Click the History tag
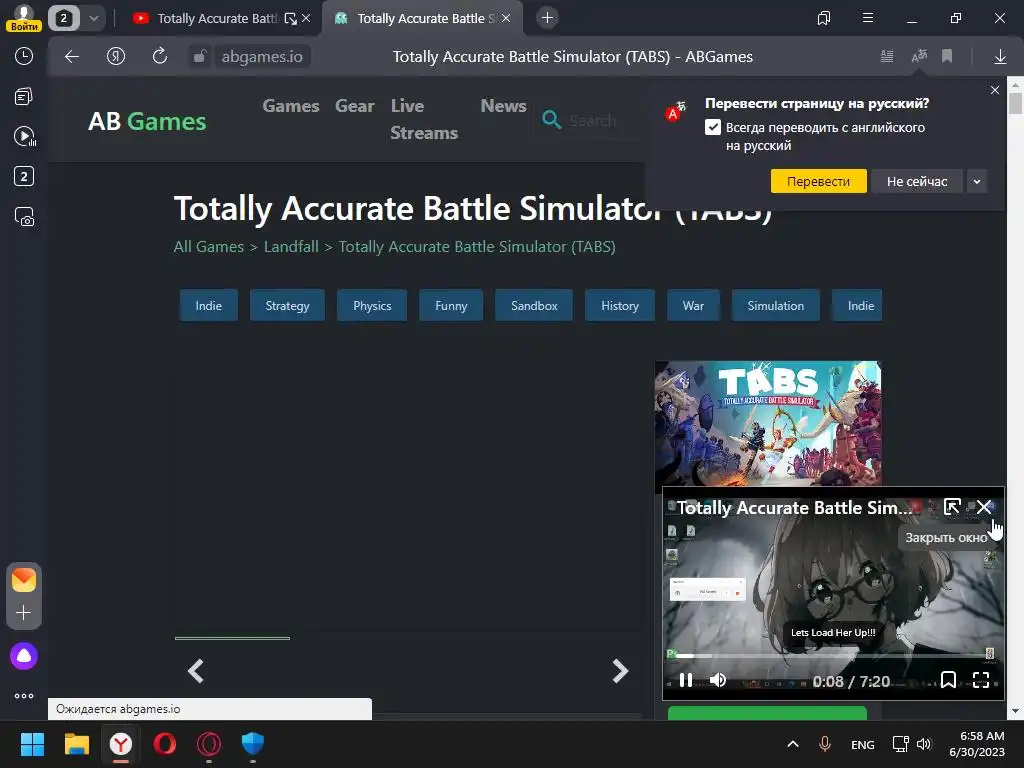 click(x=620, y=306)
